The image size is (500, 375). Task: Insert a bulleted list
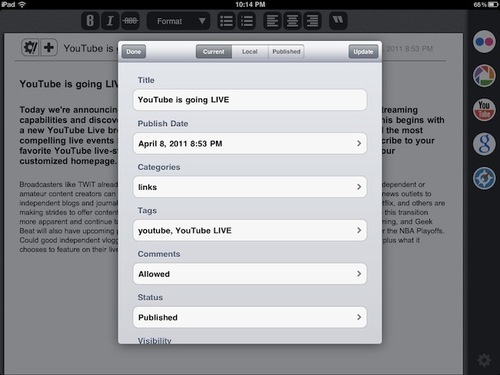coord(226,21)
